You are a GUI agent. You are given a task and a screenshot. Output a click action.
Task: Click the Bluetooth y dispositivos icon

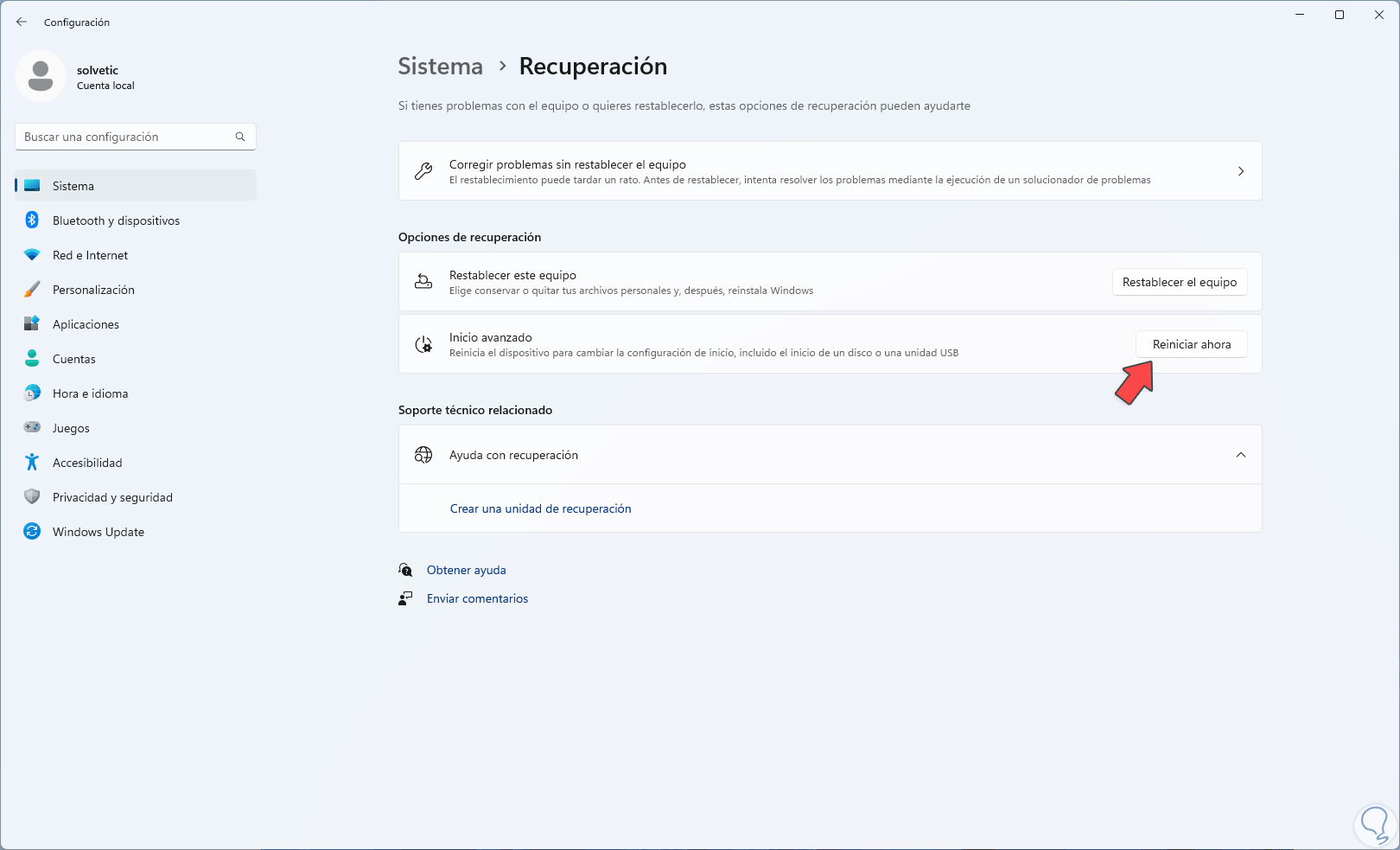click(32, 220)
